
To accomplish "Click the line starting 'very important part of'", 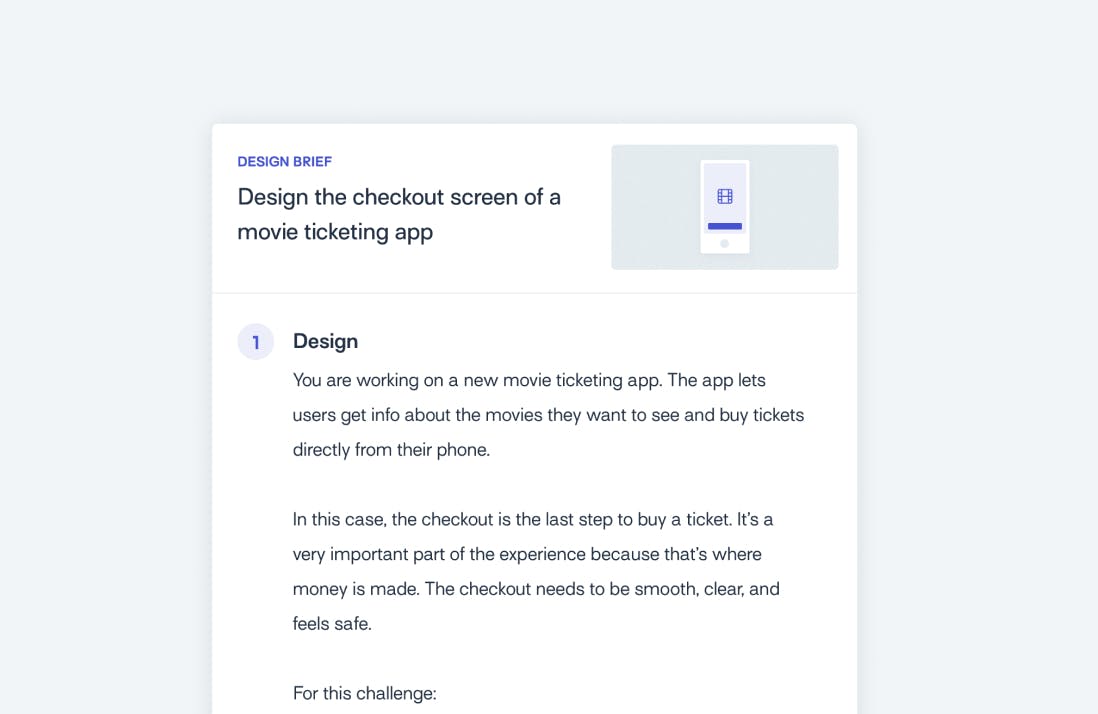I will coord(527,554).
